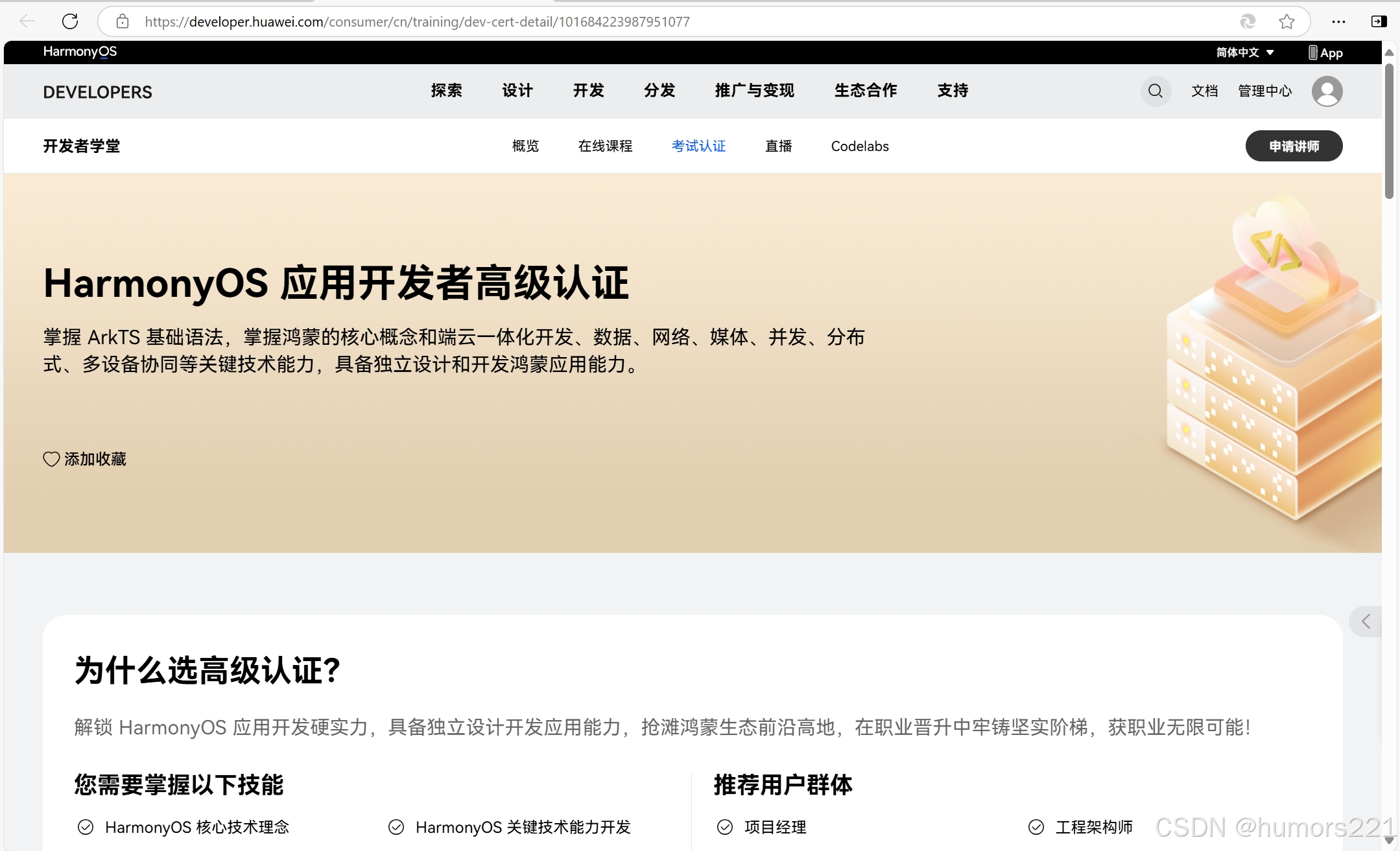Image resolution: width=1400 pixels, height=851 pixels.
Task: Click the browser sidebar toggle icon
Action: (1379, 21)
